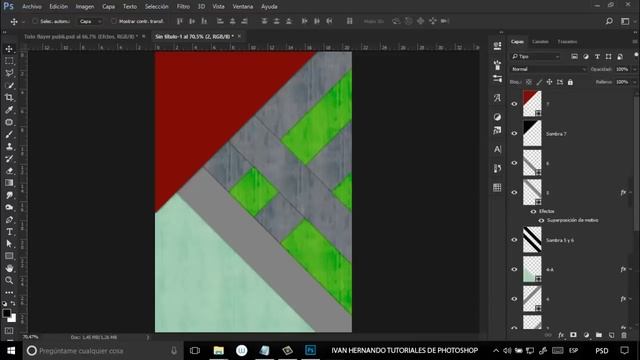Open the Capa auto-select dropdown

[90, 21]
